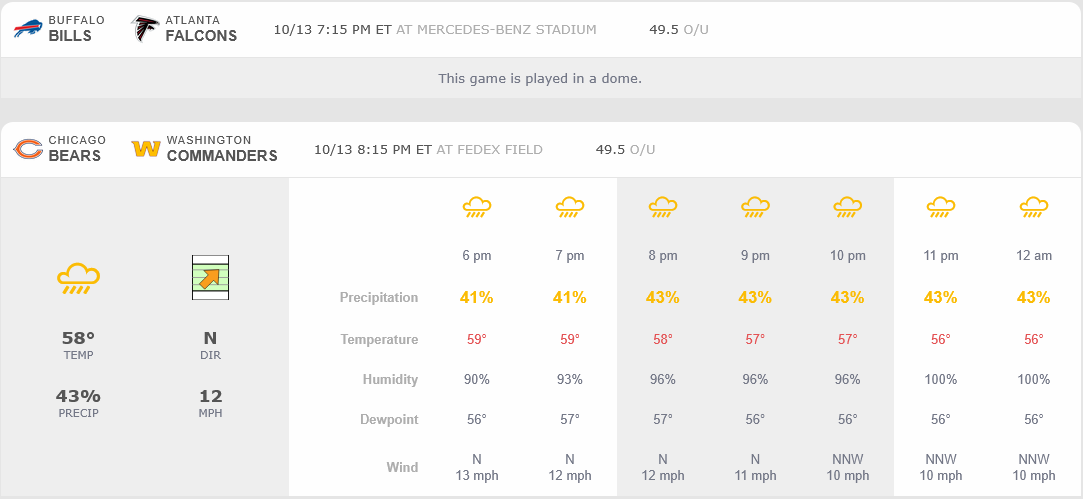Screen dimensions: 1083x499
Task: Click the Chicago Bears team logo
Action: pyautogui.click(x=28, y=149)
